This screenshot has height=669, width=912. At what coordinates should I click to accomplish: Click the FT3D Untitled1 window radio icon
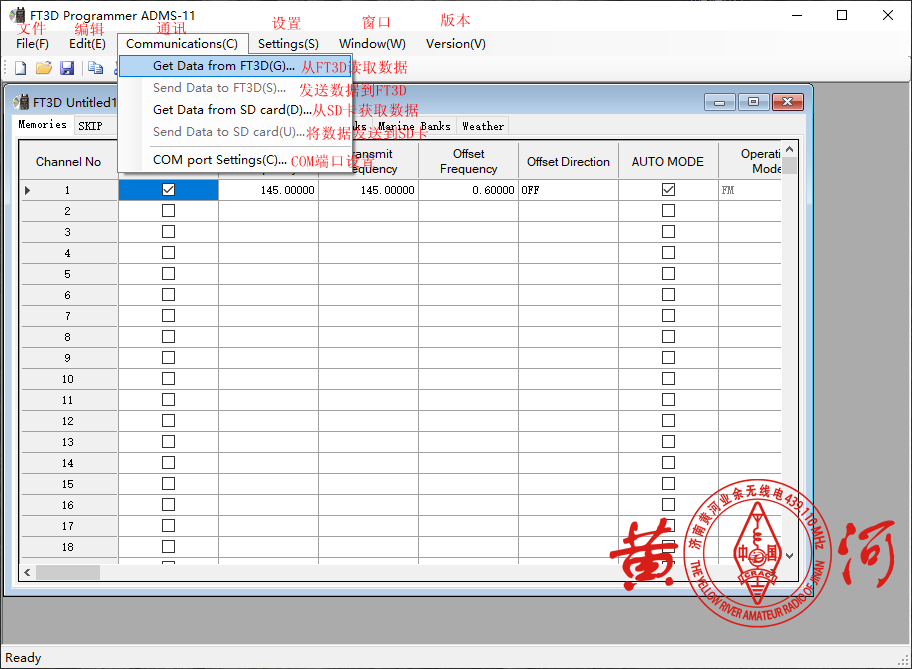point(20,102)
